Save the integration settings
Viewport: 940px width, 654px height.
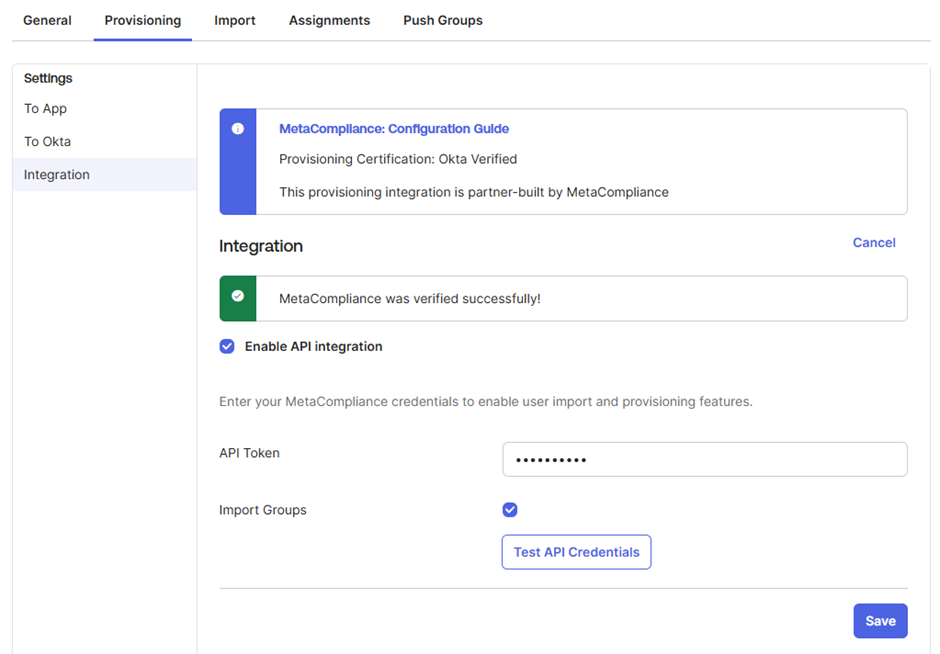coord(880,621)
